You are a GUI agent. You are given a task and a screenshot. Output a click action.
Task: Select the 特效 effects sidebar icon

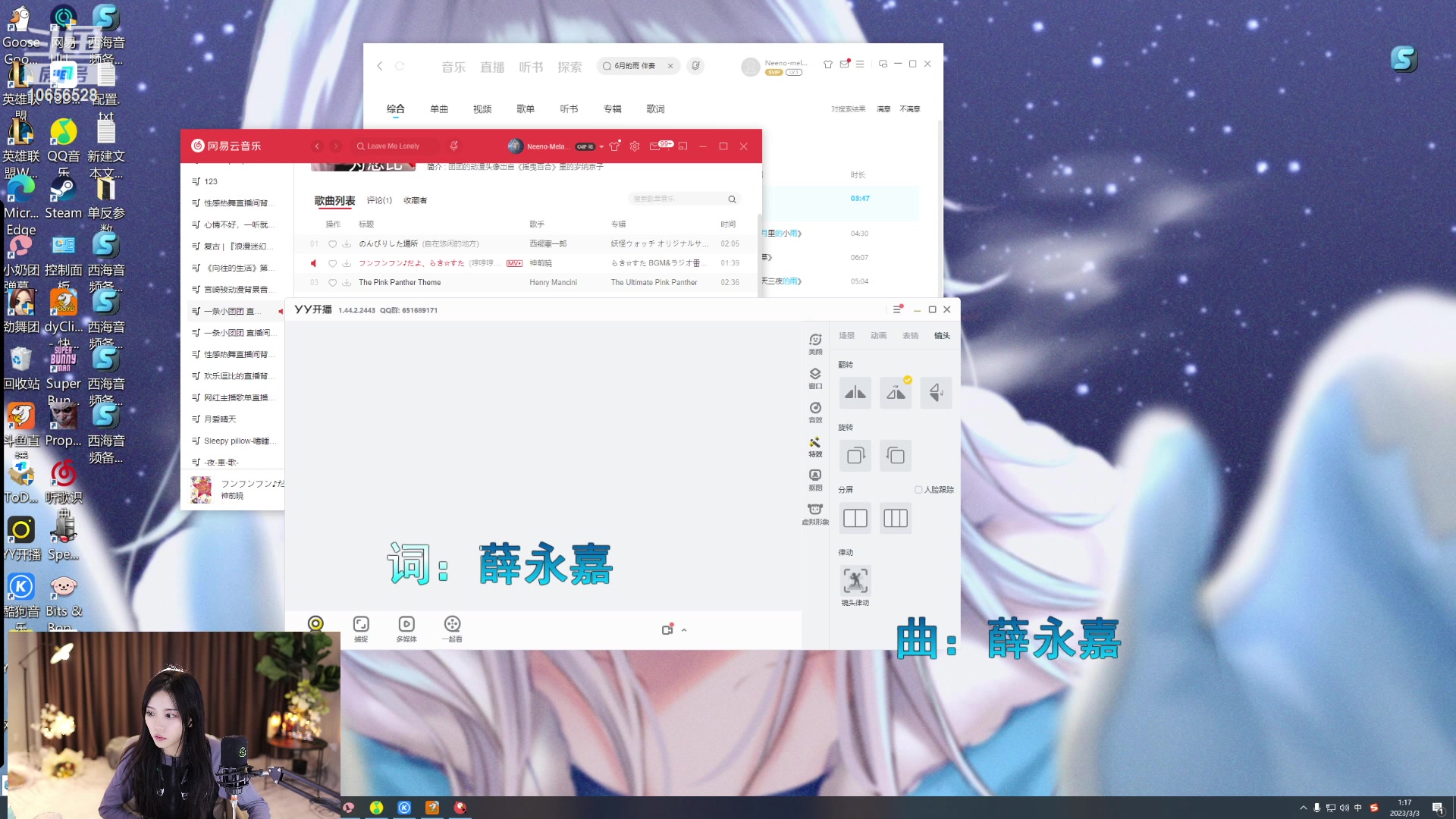pos(815,446)
